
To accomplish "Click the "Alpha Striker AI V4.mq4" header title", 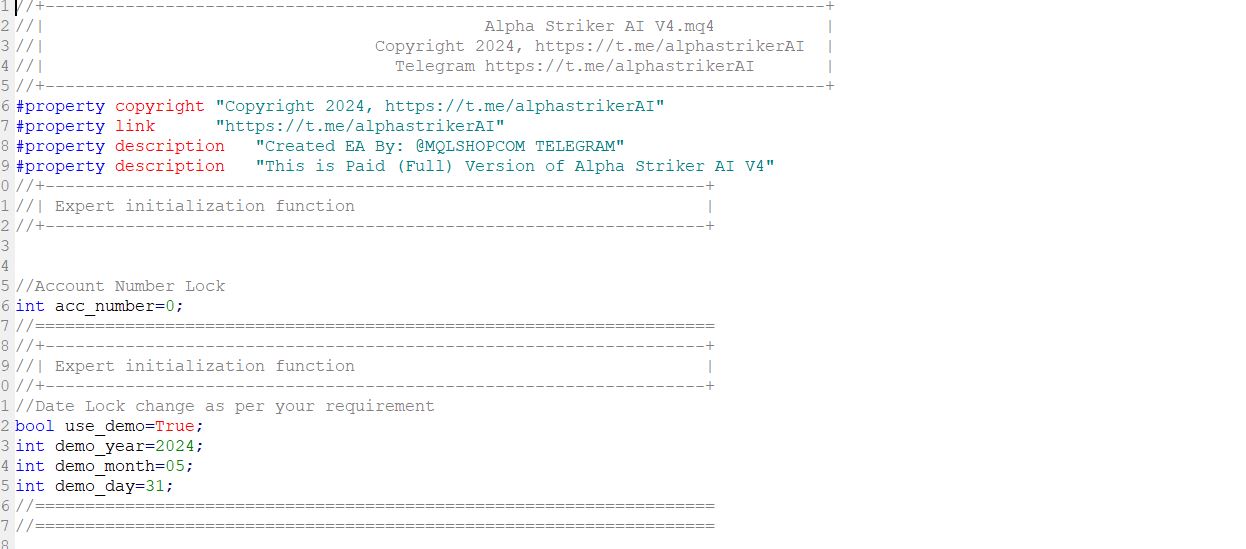I will tap(599, 26).
